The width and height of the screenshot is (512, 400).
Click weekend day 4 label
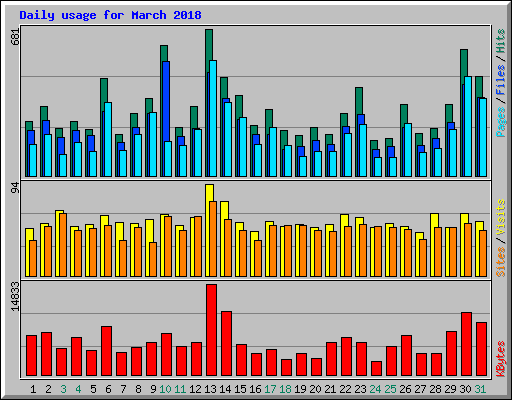pyautogui.click(x=78, y=389)
